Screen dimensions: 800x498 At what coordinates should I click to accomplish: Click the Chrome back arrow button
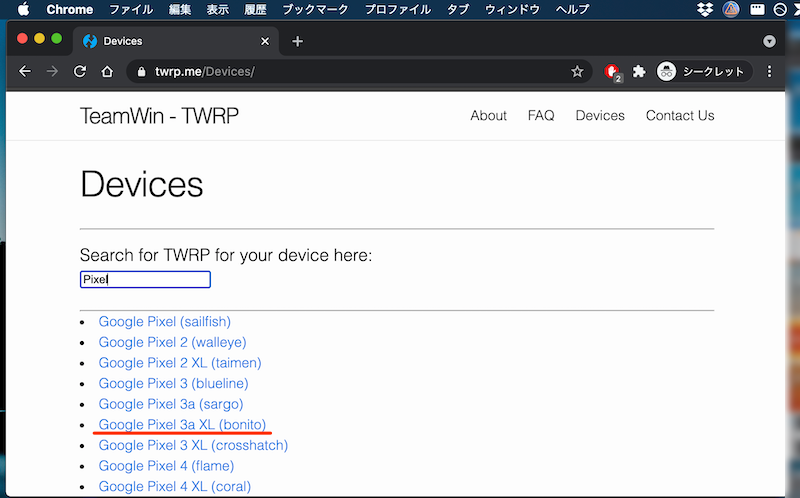[x=24, y=71]
